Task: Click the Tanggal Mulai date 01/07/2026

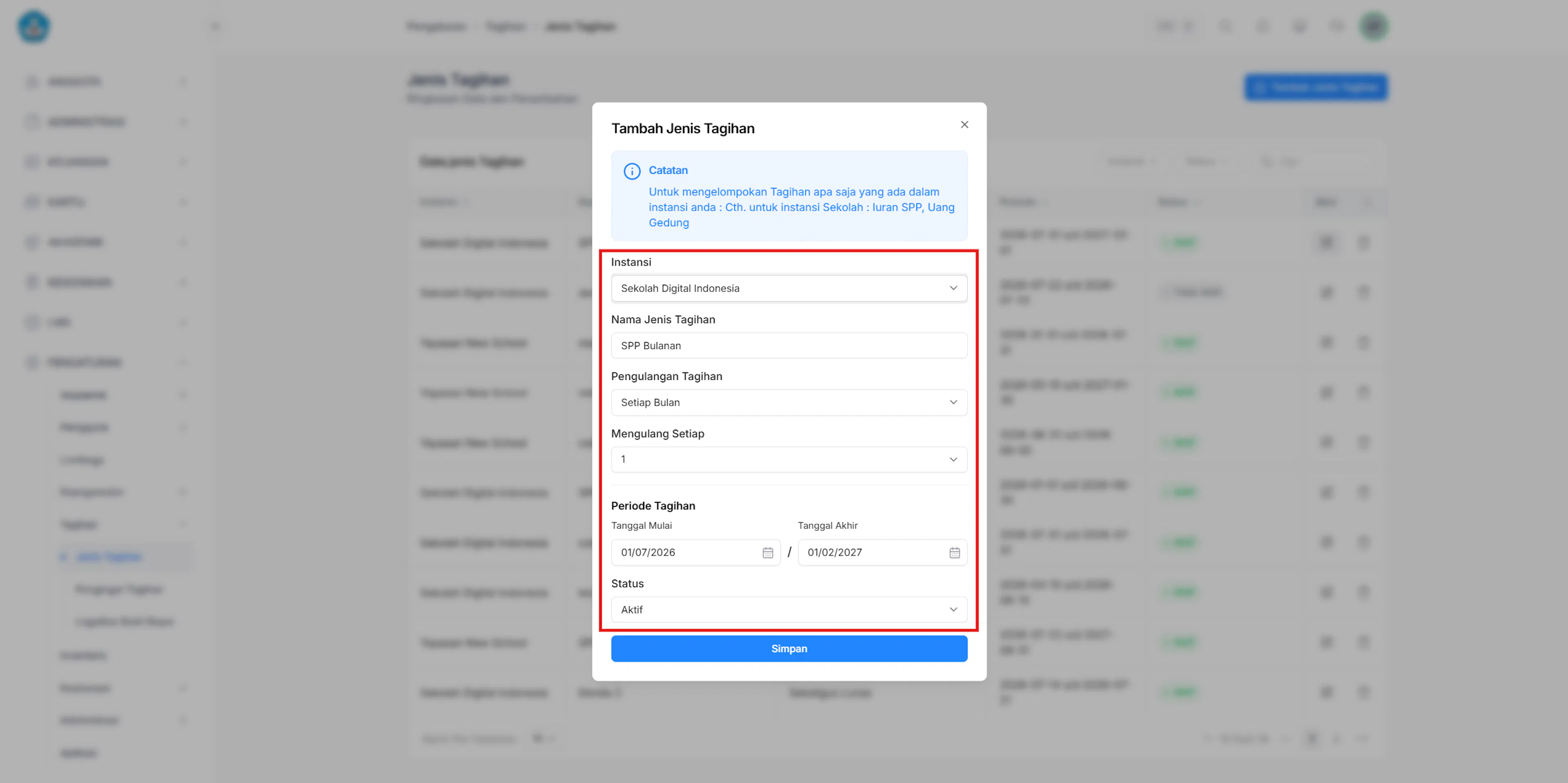Action: point(648,552)
